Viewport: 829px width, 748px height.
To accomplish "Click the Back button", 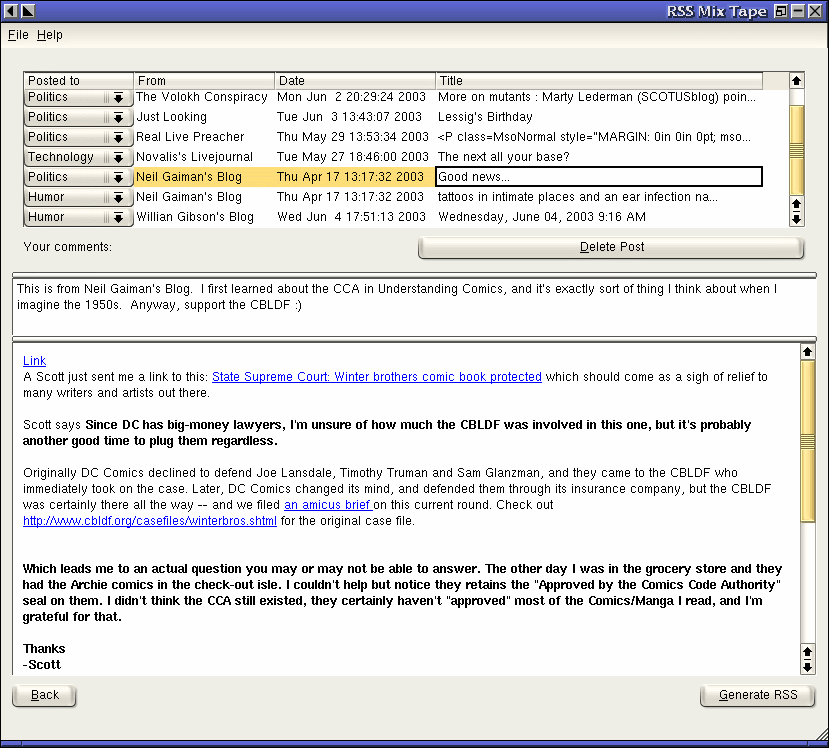I will [44, 695].
